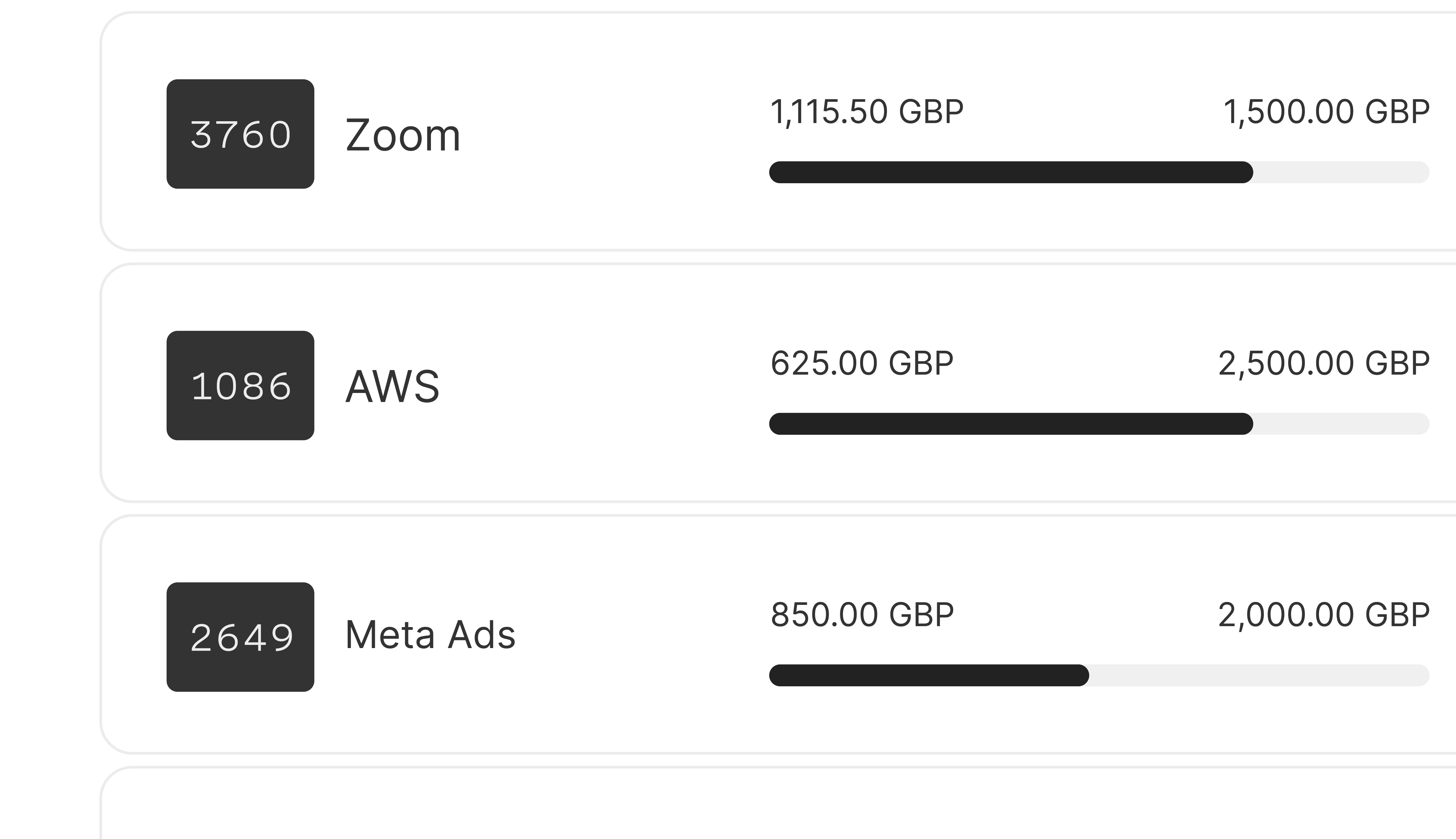Click the green background left of the cards
The height and width of the screenshot is (839, 1456).
pos(49,403)
